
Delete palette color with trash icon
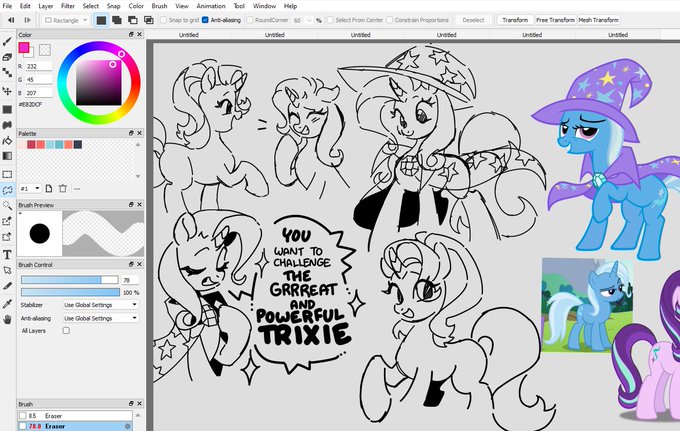[63, 189]
